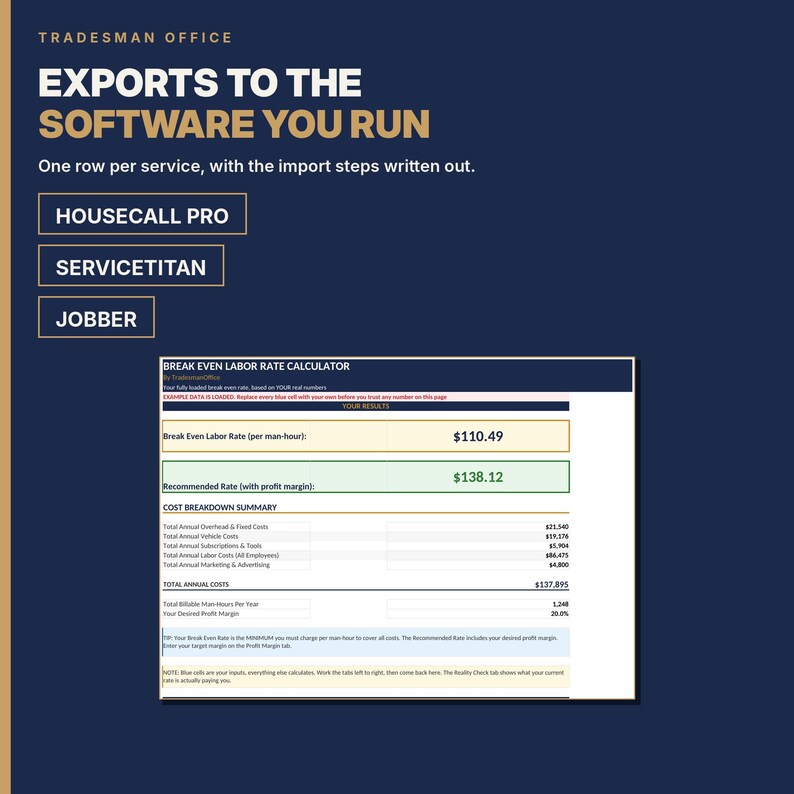The width and height of the screenshot is (794, 794).
Task: Click 'Recommended Rate (with profit margin)' label
Action: (x=239, y=486)
